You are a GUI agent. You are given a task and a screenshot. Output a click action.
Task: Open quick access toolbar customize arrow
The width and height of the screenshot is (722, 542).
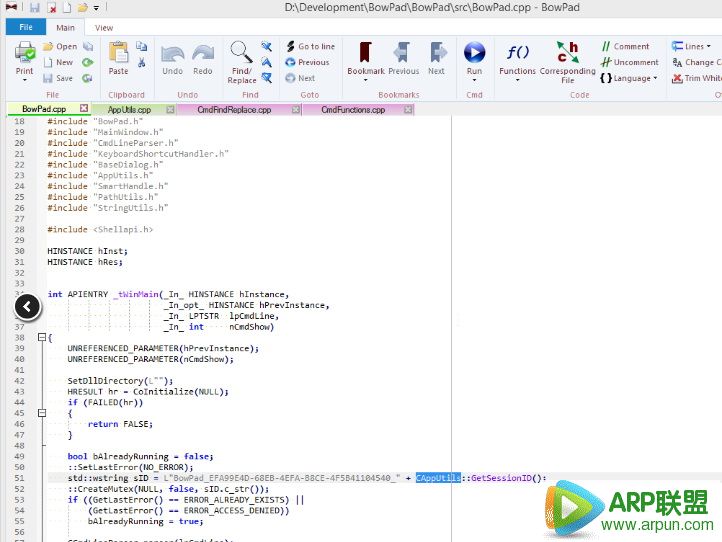tap(96, 8)
